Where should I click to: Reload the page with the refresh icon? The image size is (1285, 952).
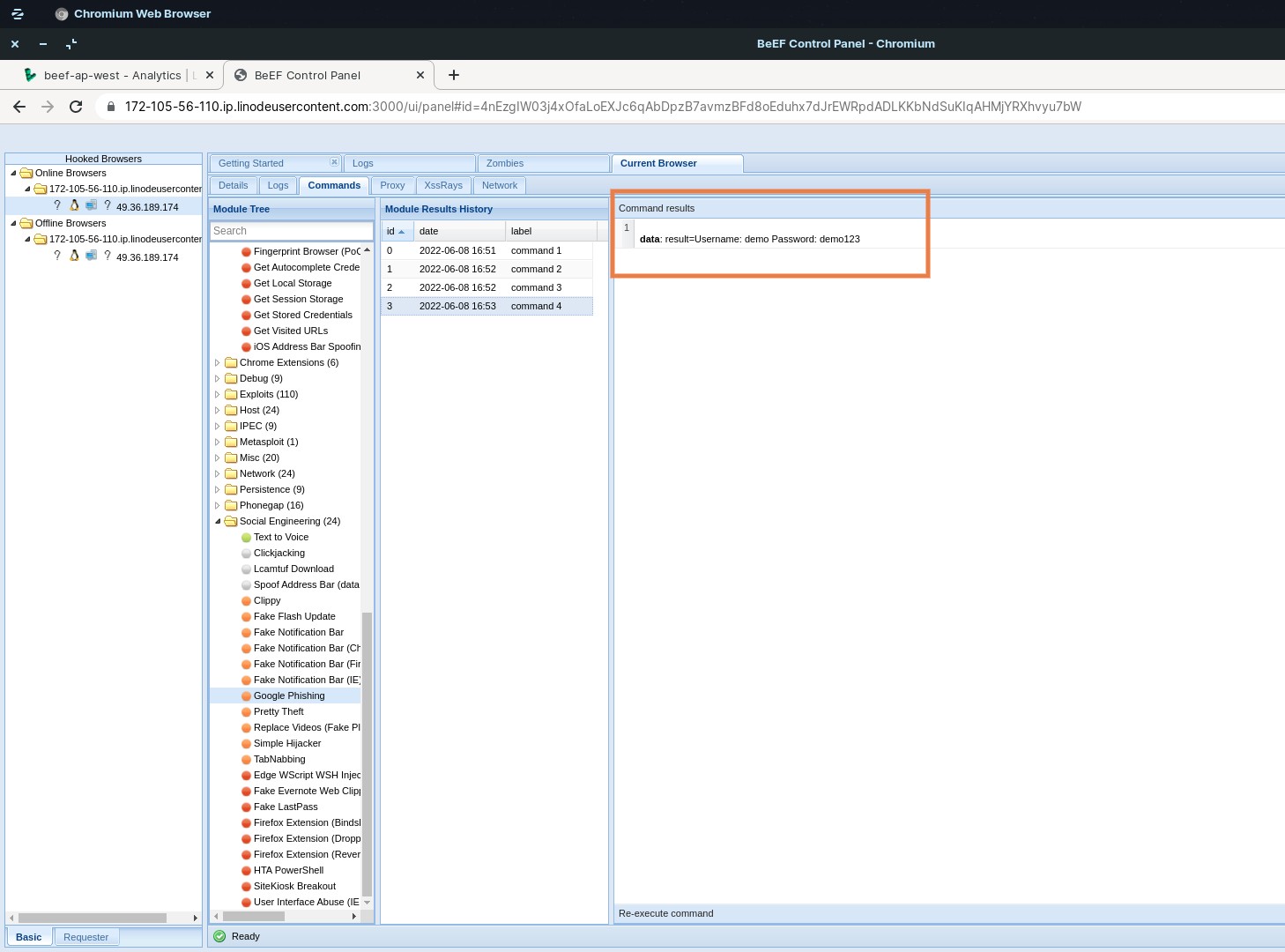pos(76,107)
